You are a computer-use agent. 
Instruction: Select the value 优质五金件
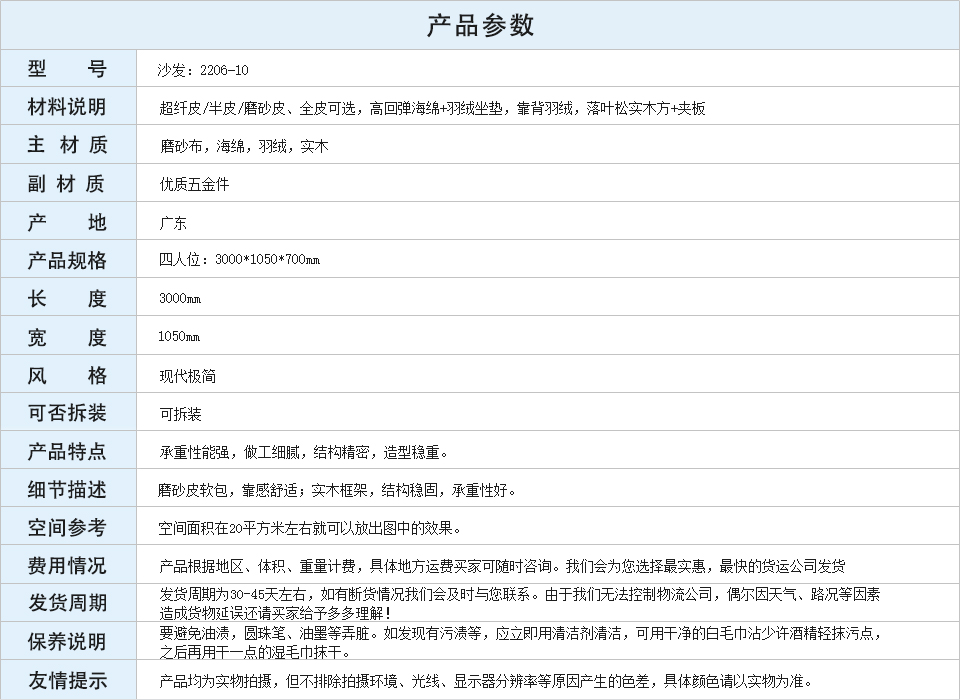[194, 184]
